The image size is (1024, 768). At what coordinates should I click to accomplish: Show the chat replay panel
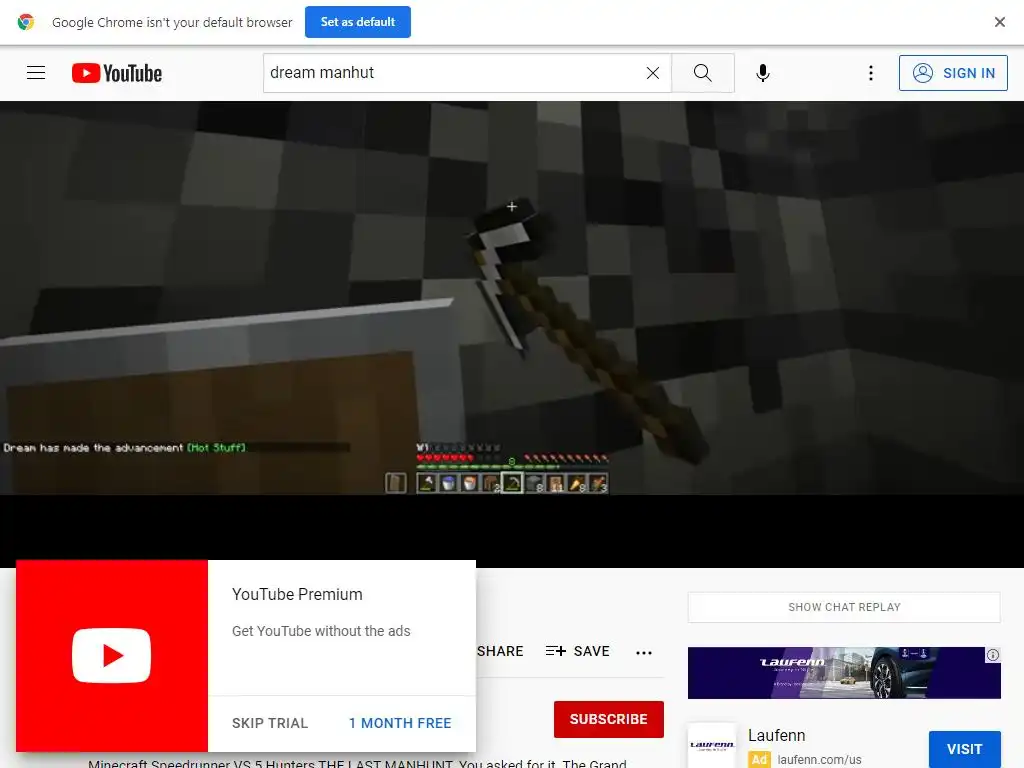coord(844,607)
